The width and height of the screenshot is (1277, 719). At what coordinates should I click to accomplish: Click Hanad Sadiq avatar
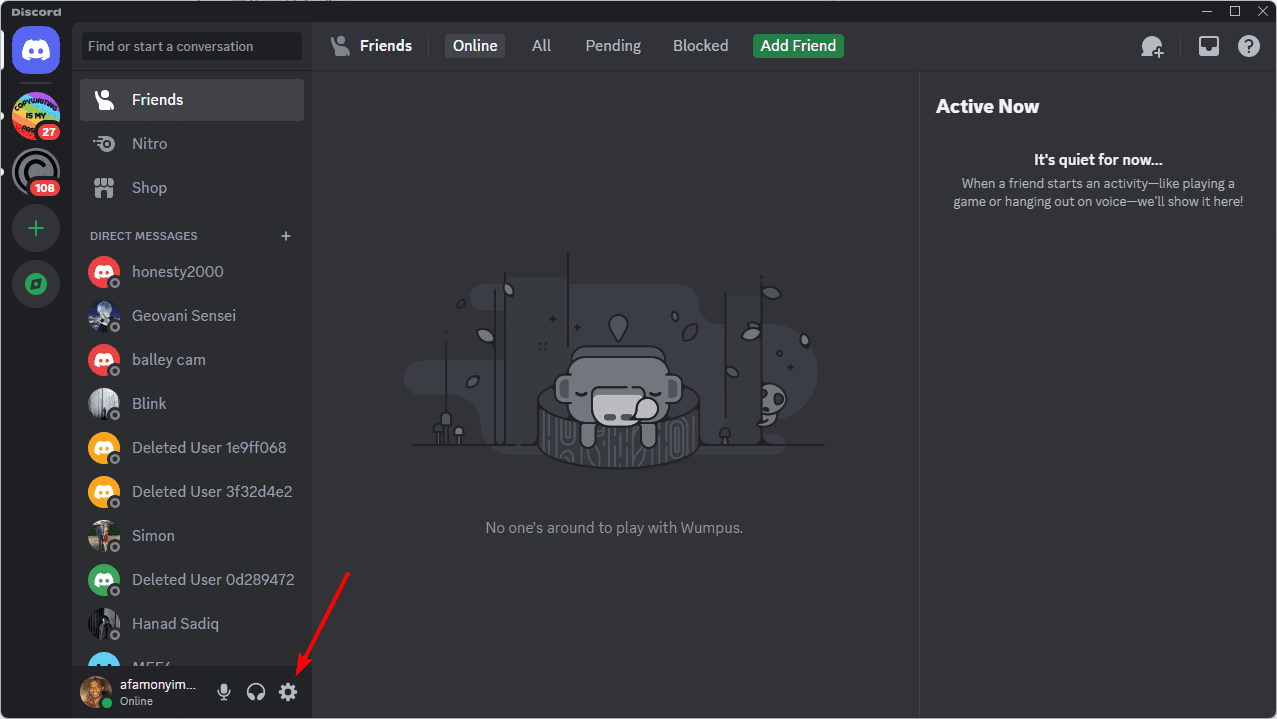coord(104,624)
